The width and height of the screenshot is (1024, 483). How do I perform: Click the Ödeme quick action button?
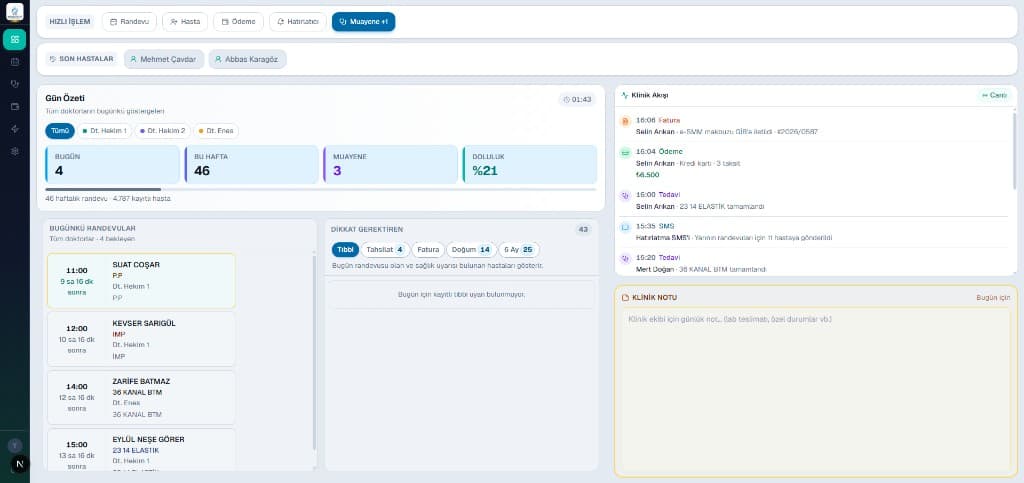238,22
